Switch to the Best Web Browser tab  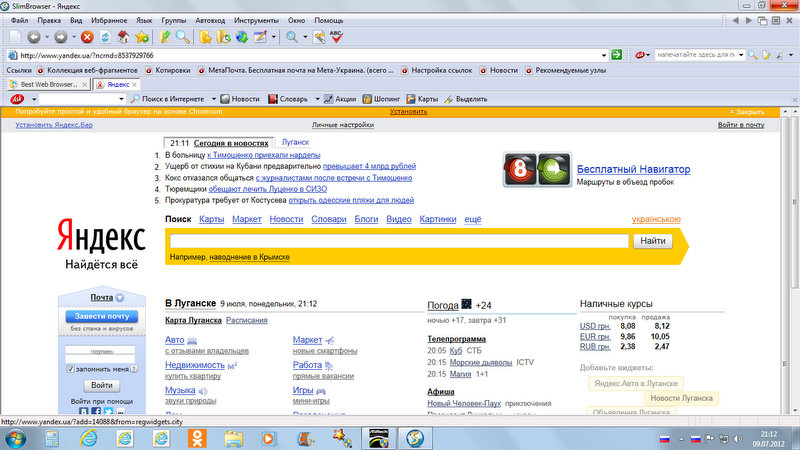tap(48, 84)
